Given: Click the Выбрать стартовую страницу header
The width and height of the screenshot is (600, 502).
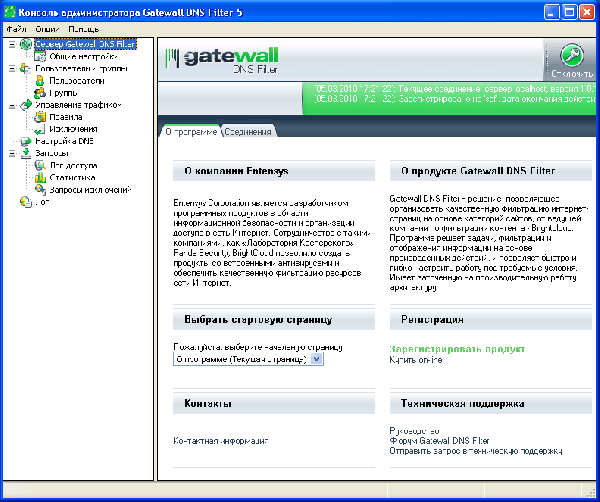Looking at the screenshot, I should tap(274, 319).
